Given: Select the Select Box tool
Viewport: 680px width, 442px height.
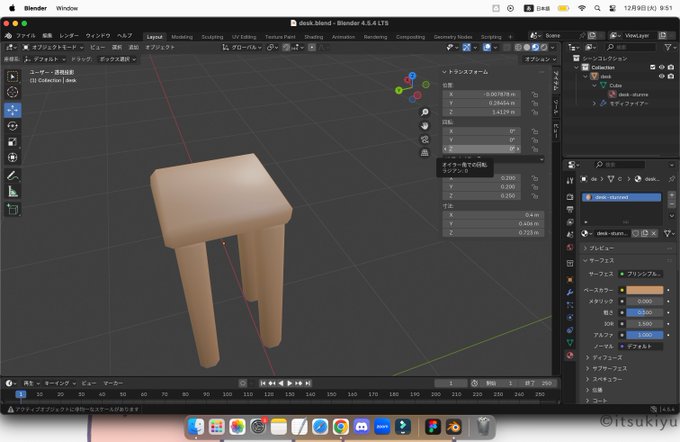Looking at the screenshot, I should click(x=13, y=77).
